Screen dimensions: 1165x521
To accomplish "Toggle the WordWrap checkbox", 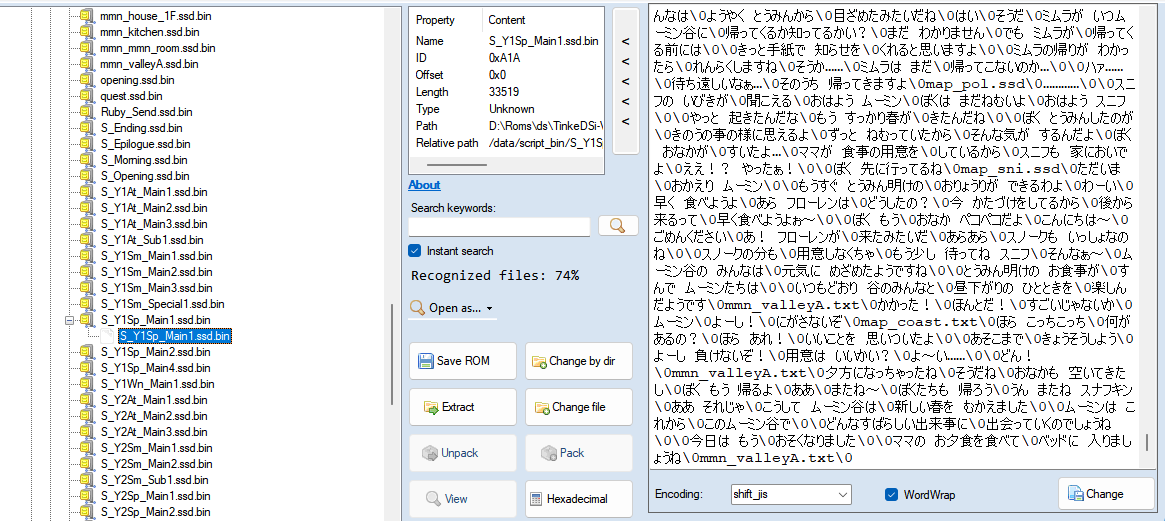I will coord(892,494).
